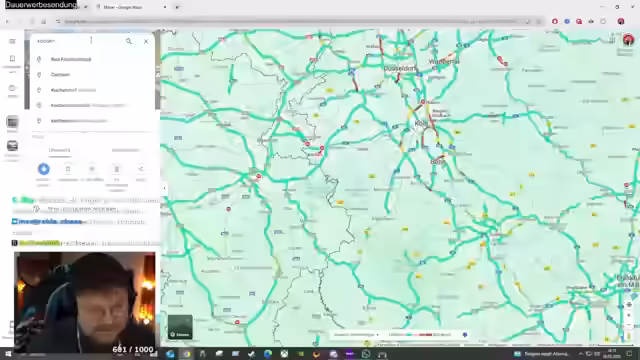Screen dimensions: 640x360
Task: Click the road closure marker near Köln
Action: (423, 102)
